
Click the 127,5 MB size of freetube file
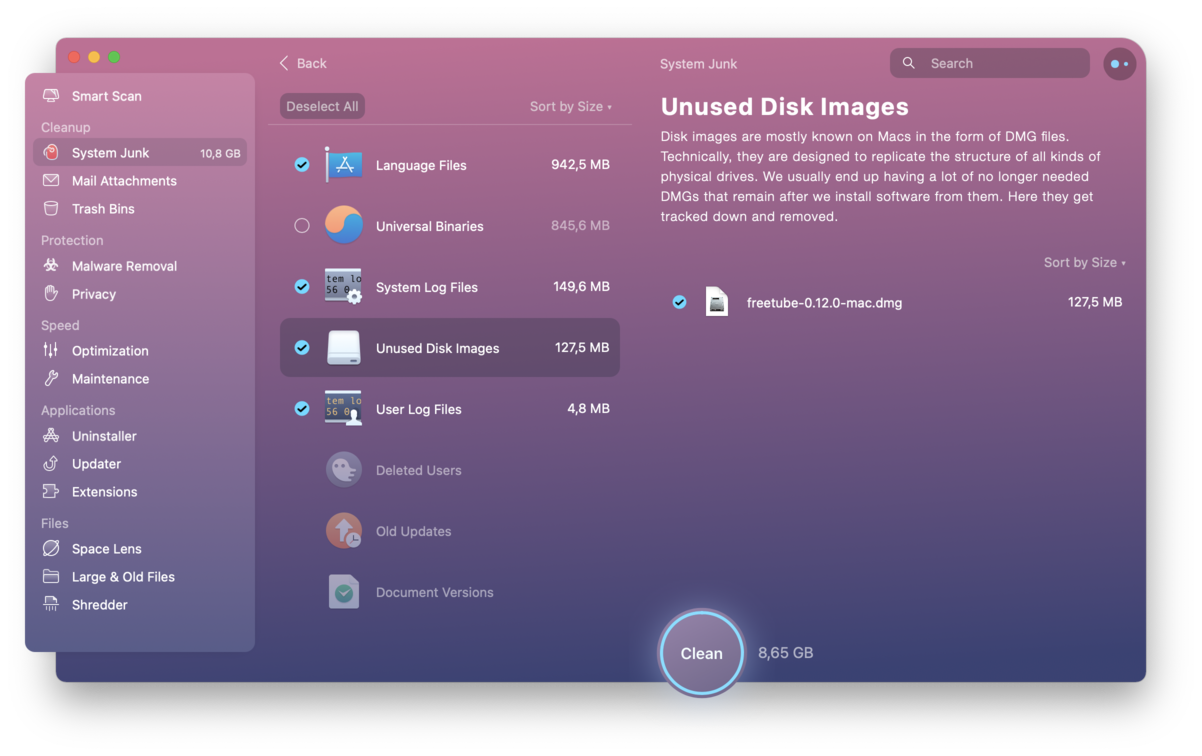[x=1095, y=302]
